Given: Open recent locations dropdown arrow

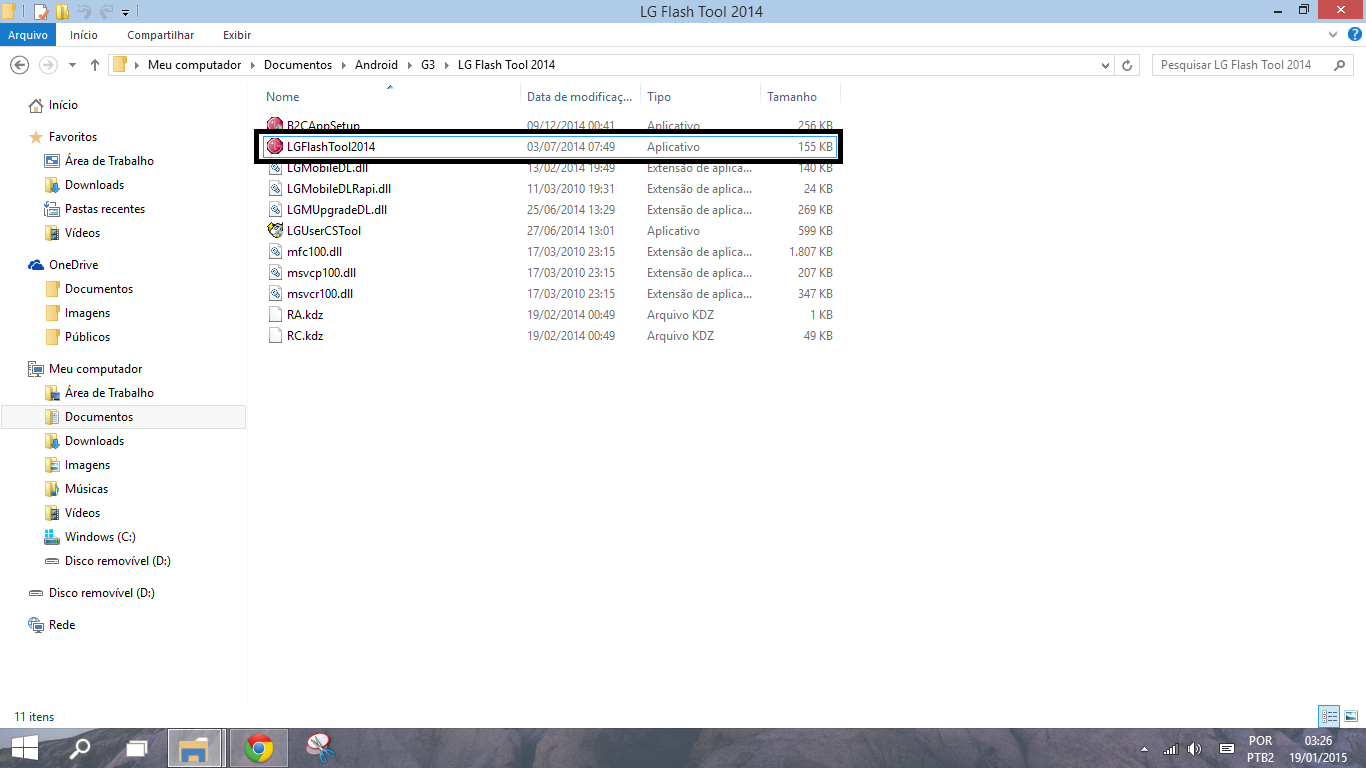Looking at the screenshot, I should click(x=72, y=65).
